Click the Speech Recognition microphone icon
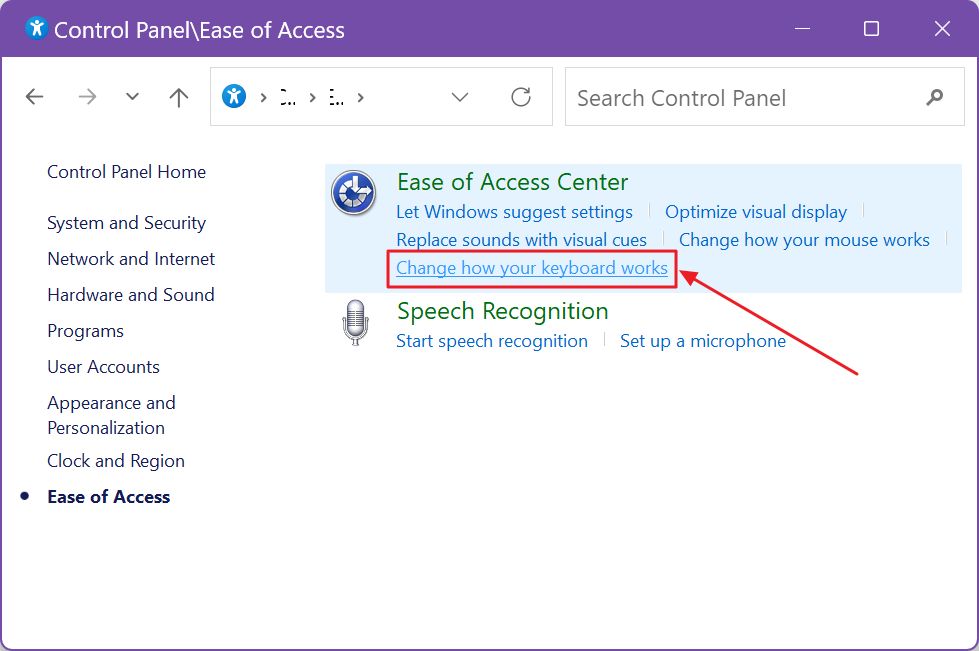 click(x=355, y=323)
